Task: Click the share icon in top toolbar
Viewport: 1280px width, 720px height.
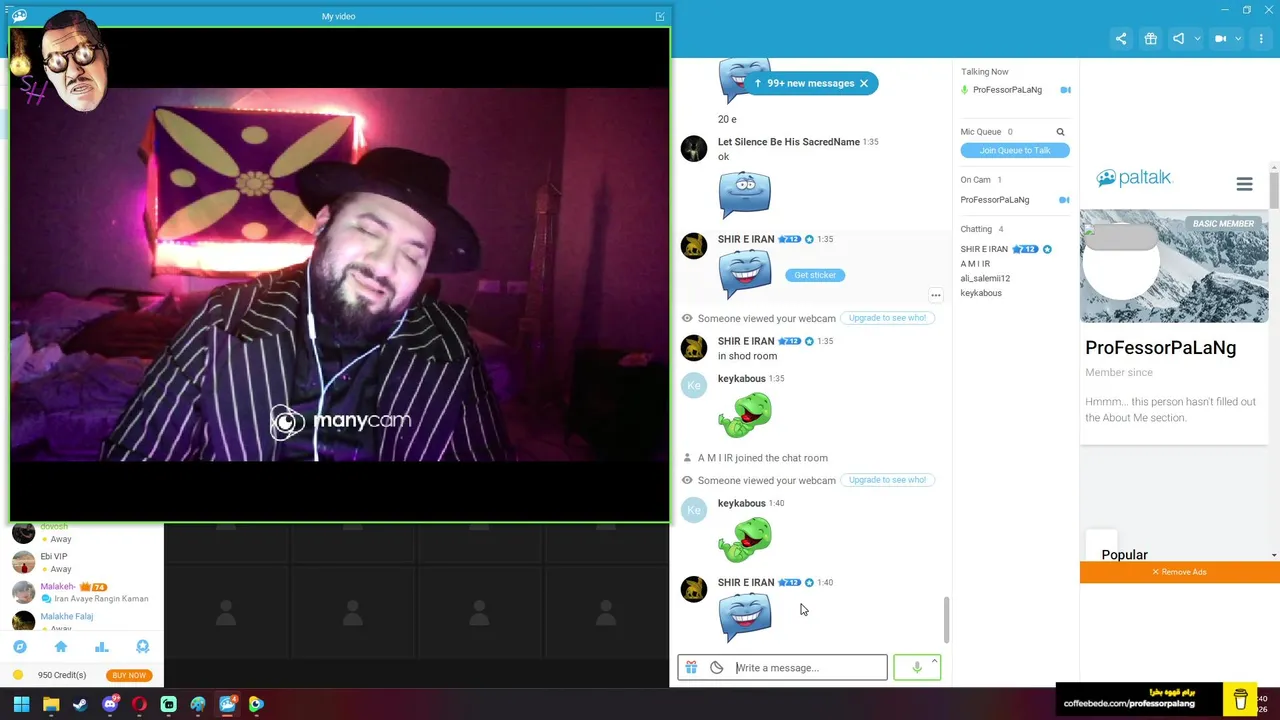Action: coord(1121,39)
